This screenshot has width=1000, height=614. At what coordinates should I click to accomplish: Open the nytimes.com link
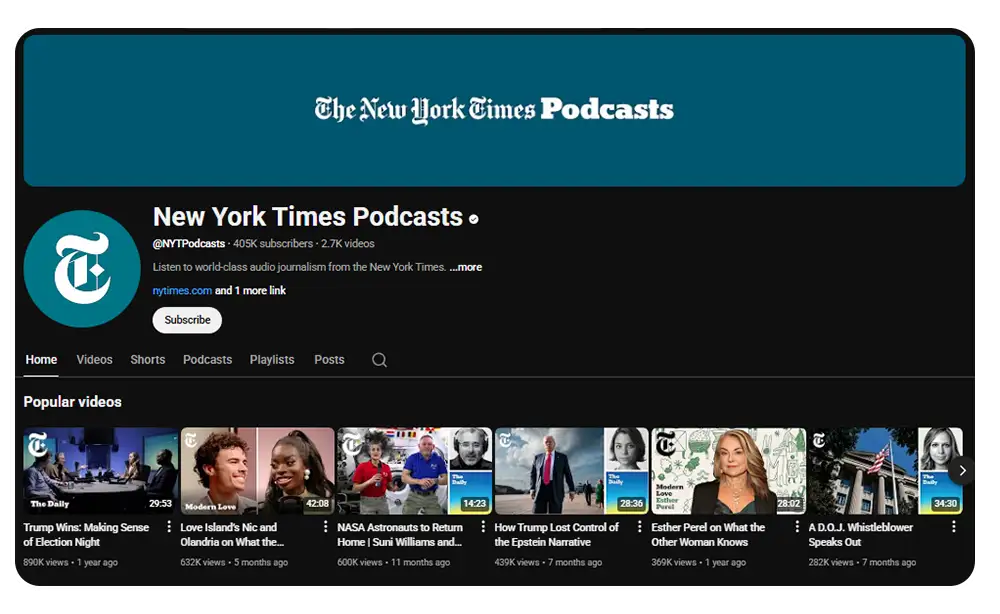tap(181, 290)
